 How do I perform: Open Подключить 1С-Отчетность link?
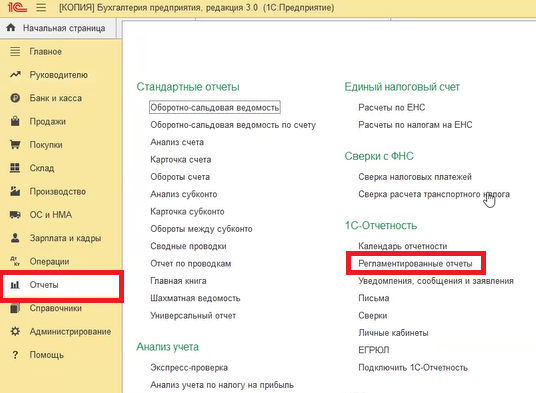click(413, 367)
